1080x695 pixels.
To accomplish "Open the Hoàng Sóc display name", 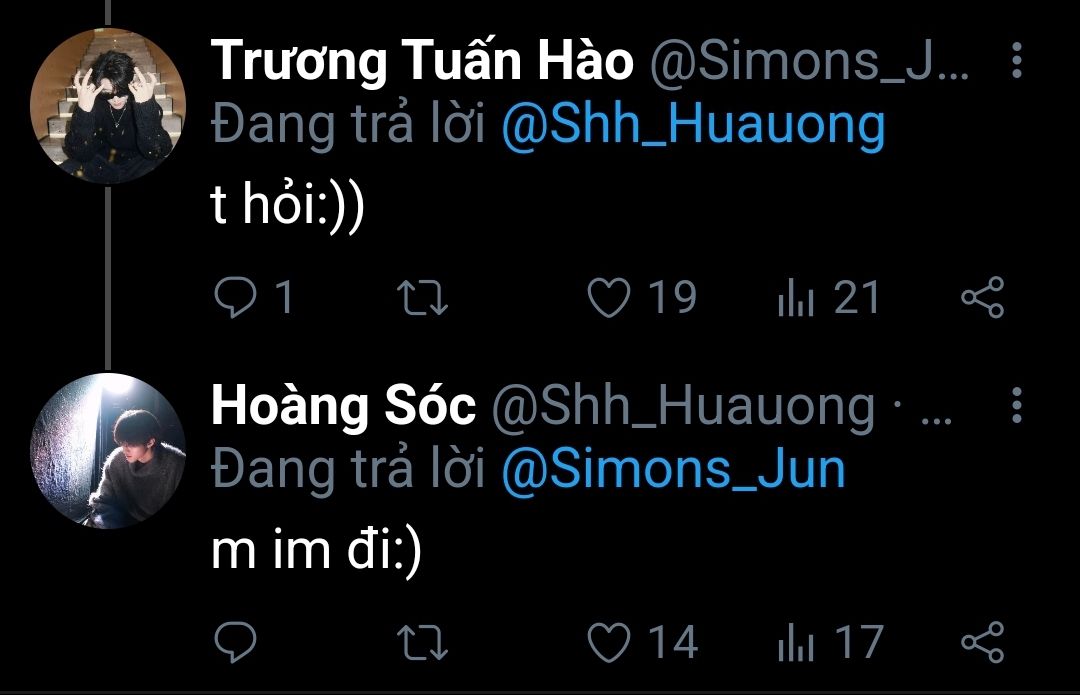I will point(343,406).
